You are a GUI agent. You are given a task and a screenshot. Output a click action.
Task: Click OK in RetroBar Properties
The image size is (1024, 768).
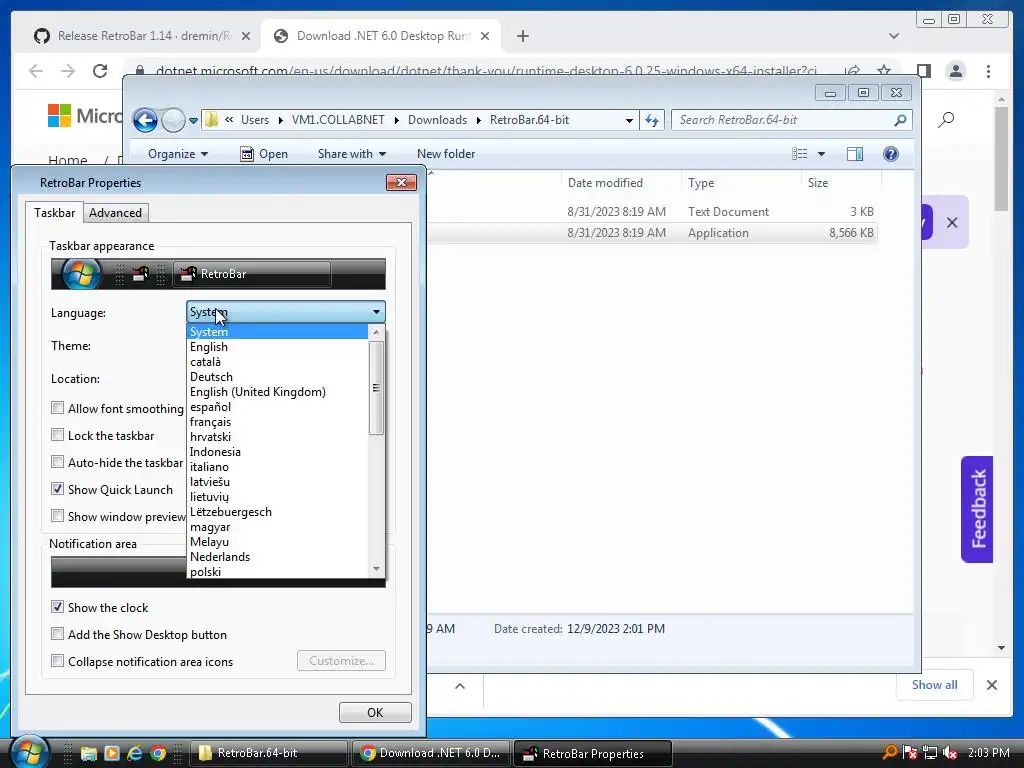pos(375,712)
